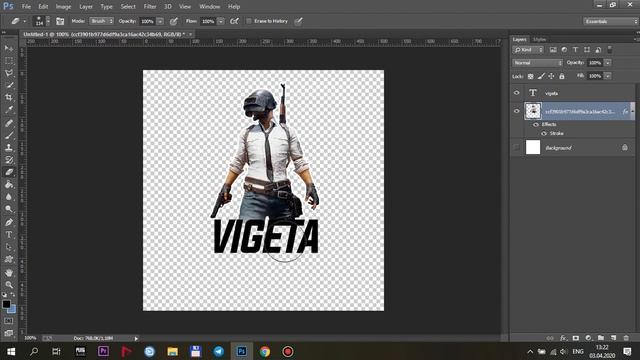Select the Blur tool
This screenshot has width=640, height=360.
(9, 197)
